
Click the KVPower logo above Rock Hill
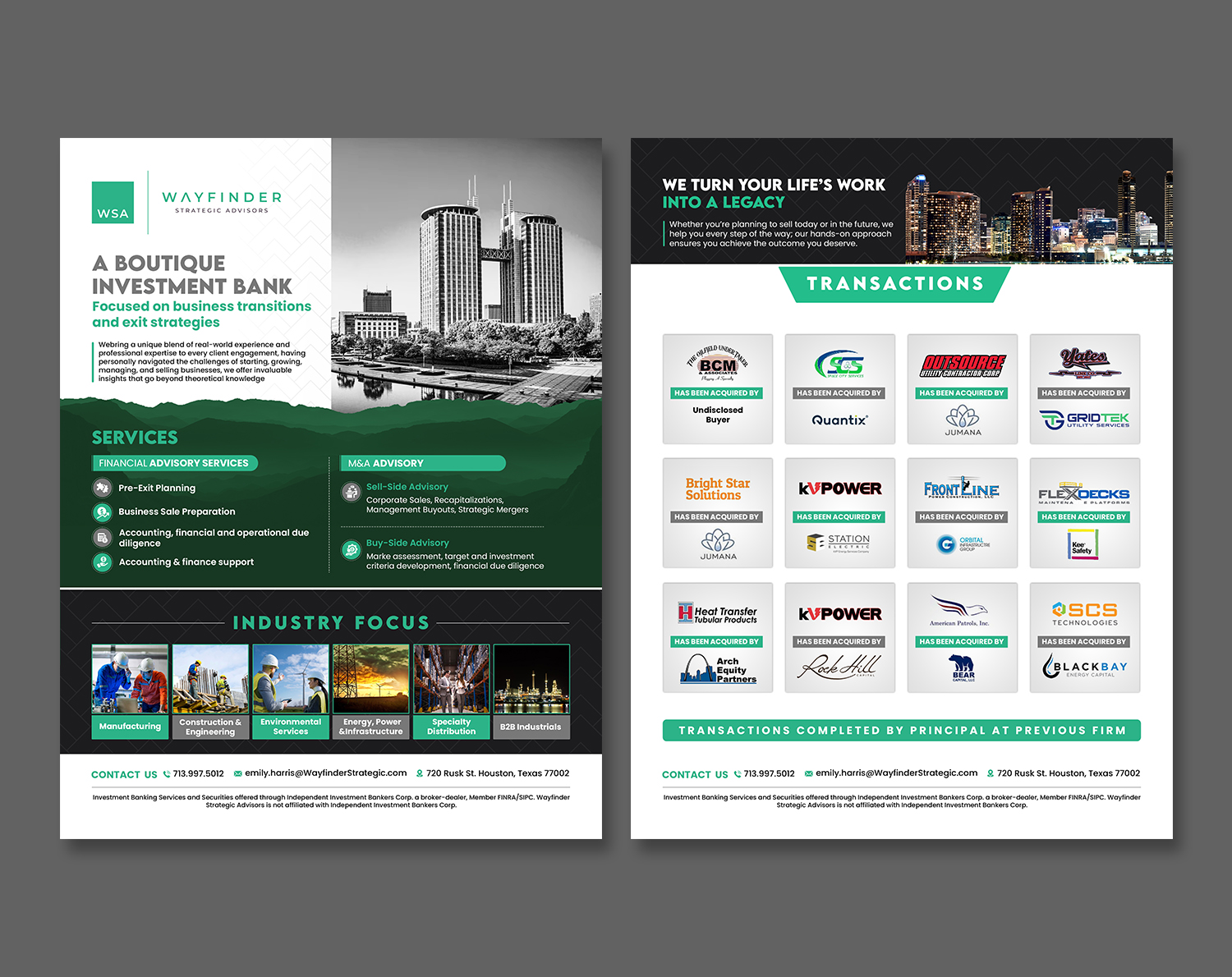(839, 614)
